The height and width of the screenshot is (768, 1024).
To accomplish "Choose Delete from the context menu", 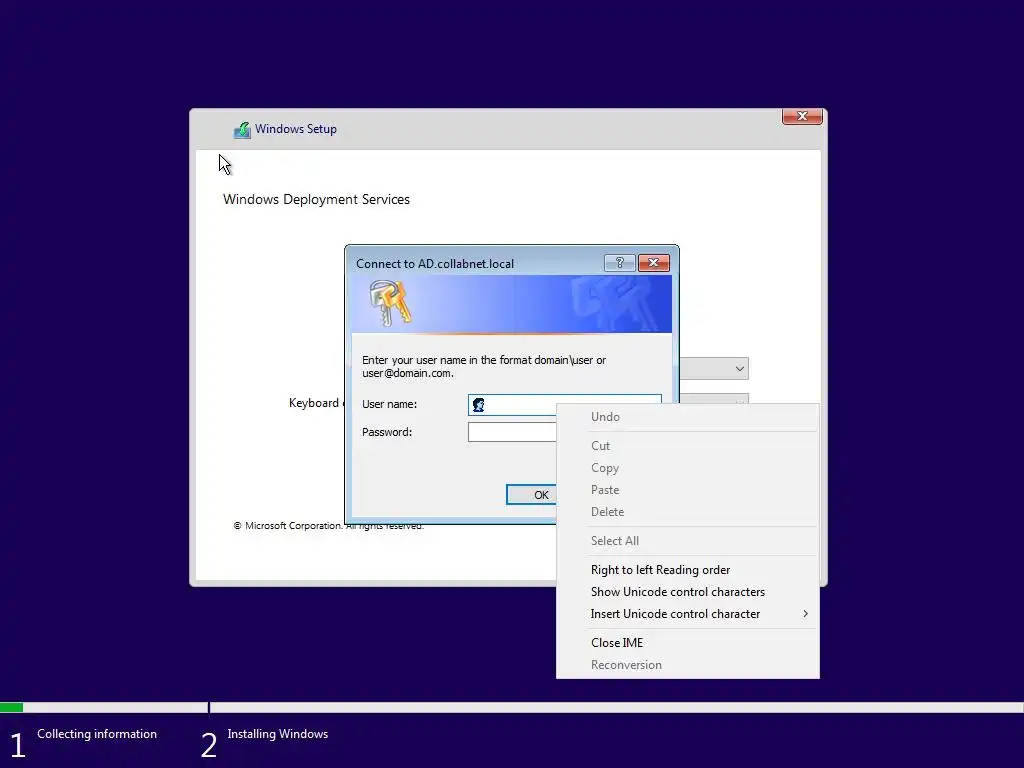I will coord(687,512).
